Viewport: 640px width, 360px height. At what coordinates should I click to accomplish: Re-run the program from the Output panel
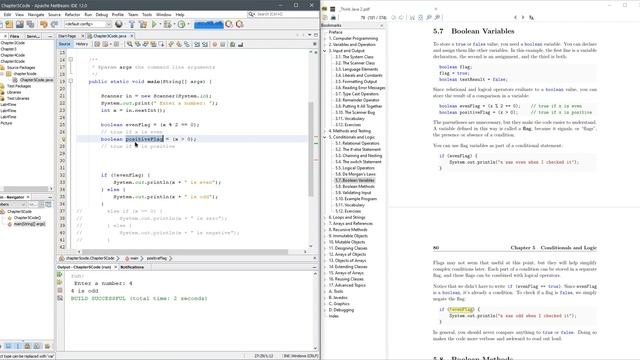[x=60, y=275]
